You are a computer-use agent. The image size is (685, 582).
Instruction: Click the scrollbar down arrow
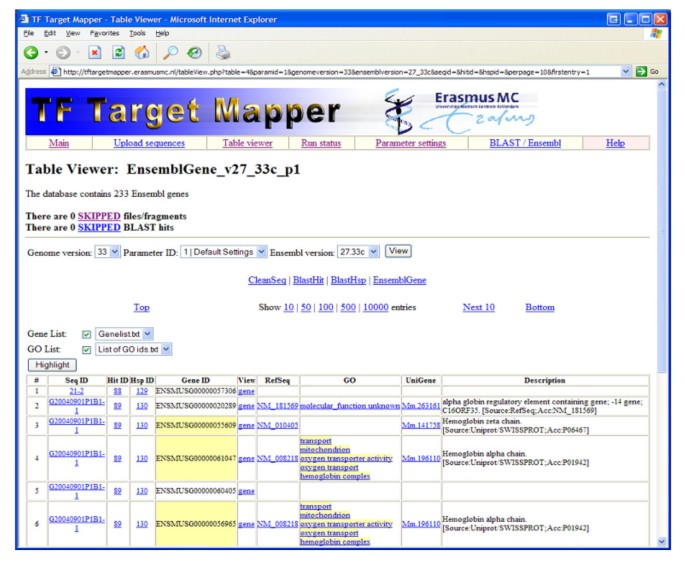[661, 542]
